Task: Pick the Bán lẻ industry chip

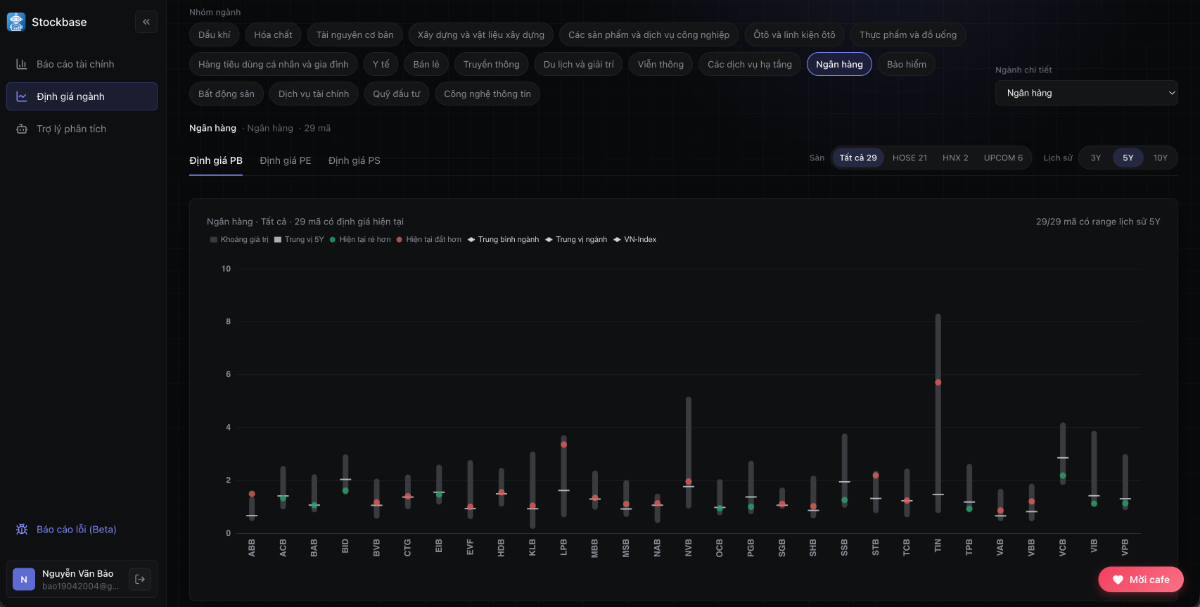Action: (427, 64)
